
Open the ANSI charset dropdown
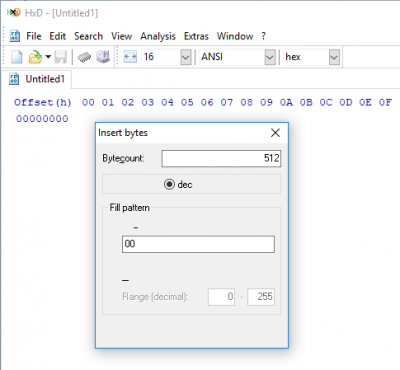(270, 57)
